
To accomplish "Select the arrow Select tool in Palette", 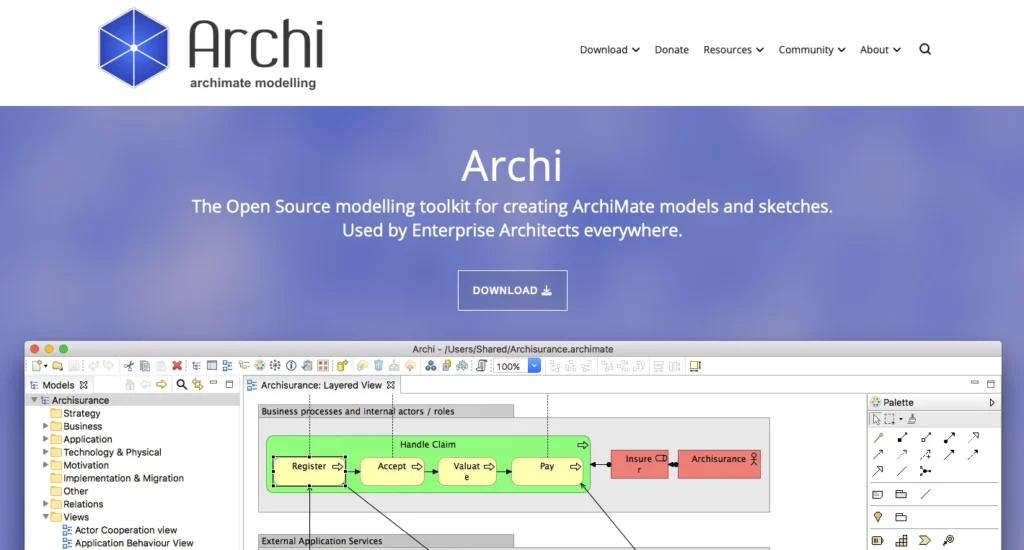I will [x=876, y=419].
